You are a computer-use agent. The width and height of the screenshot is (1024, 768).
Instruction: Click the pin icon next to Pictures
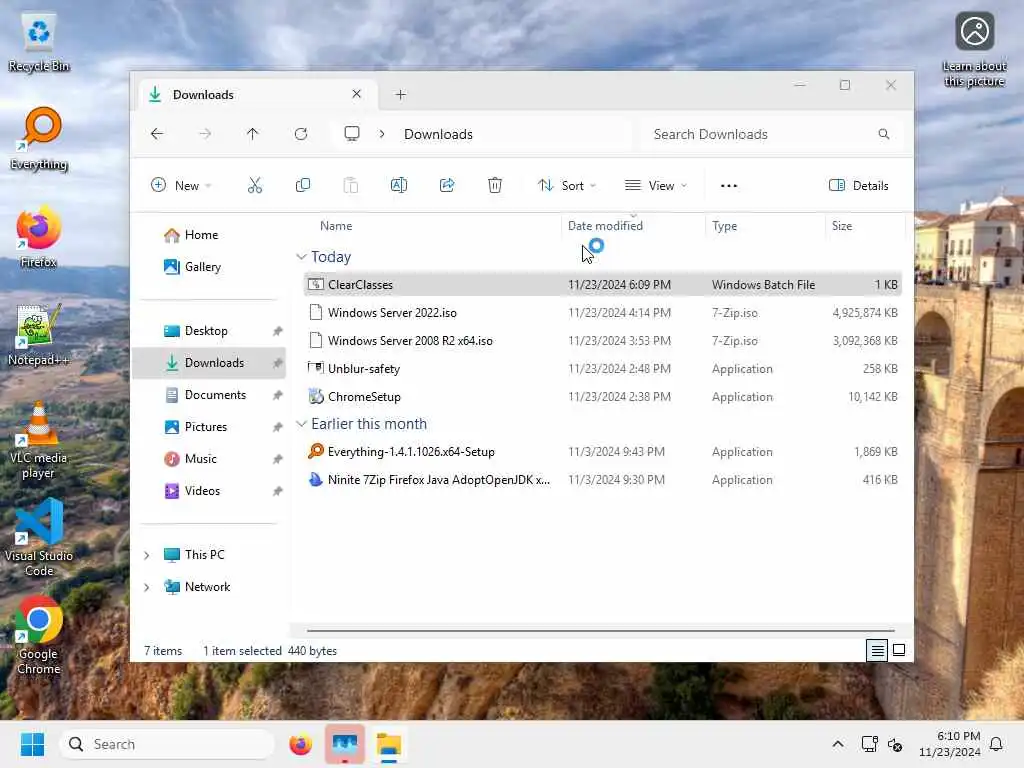[278, 427]
